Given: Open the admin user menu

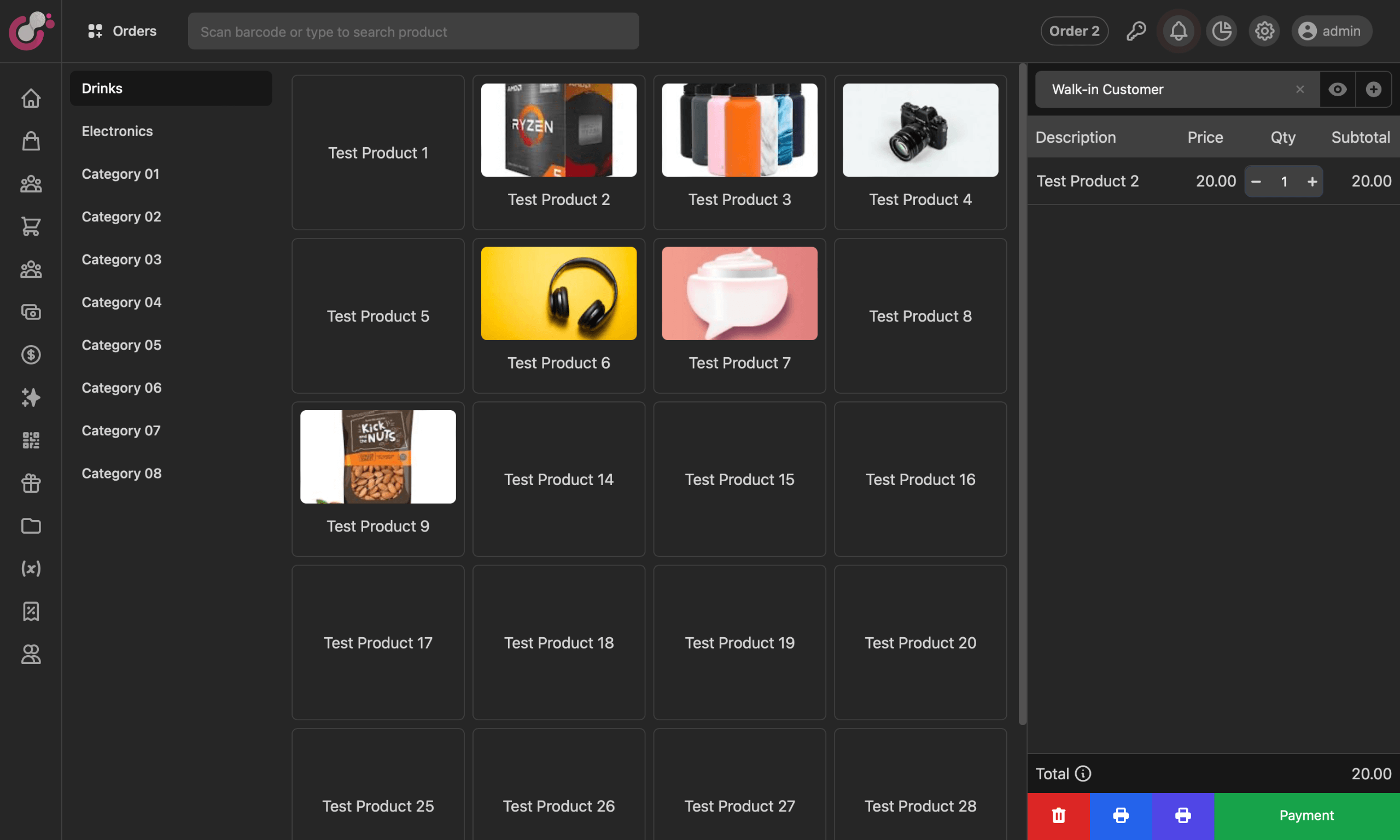Looking at the screenshot, I should (1331, 31).
